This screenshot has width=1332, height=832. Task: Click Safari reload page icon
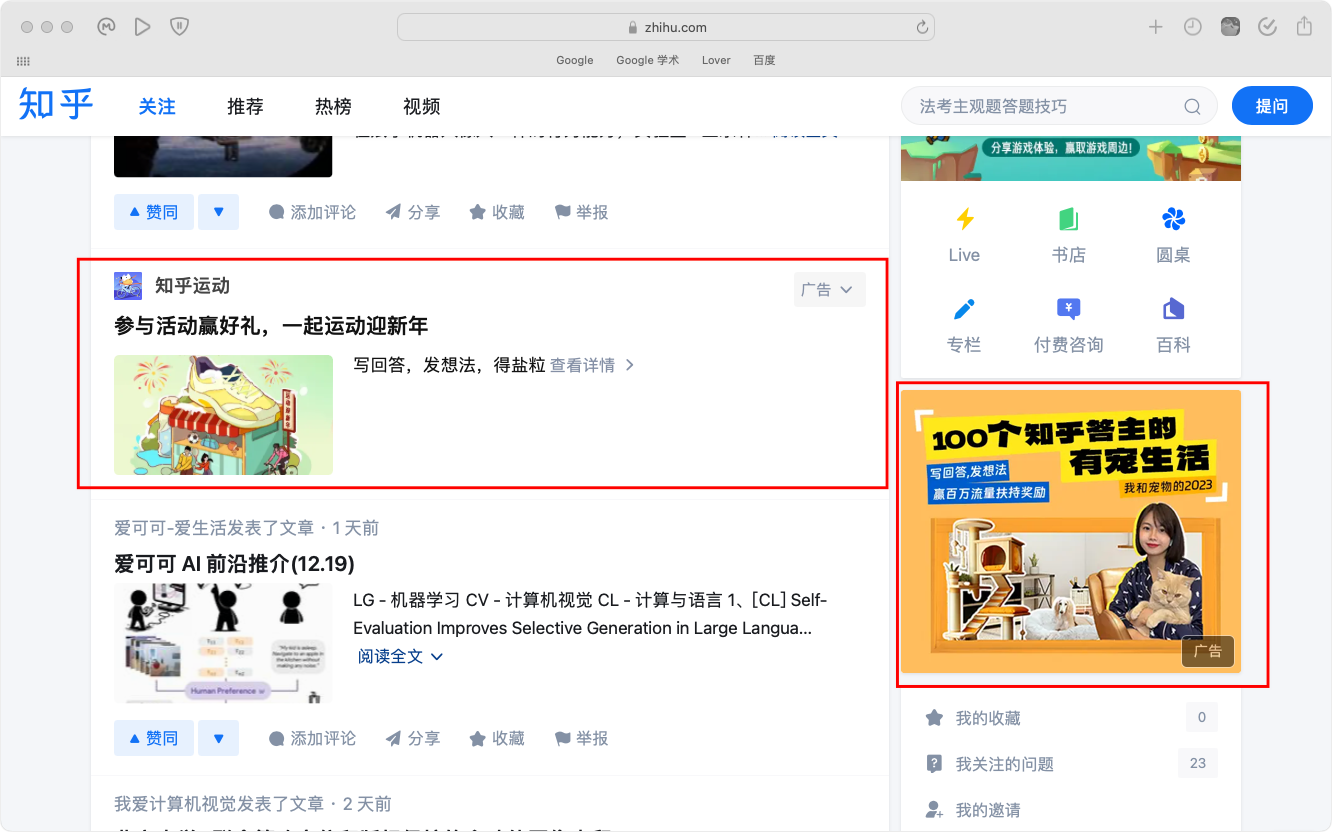922,28
